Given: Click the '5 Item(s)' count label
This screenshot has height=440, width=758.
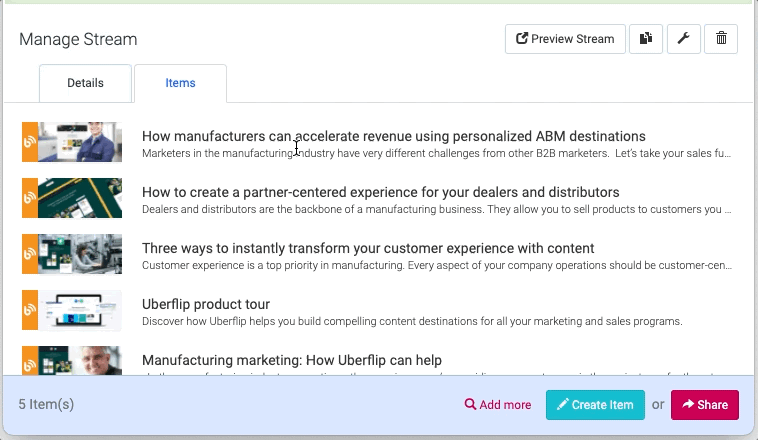Looking at the screenshot, I should point(46,404).
